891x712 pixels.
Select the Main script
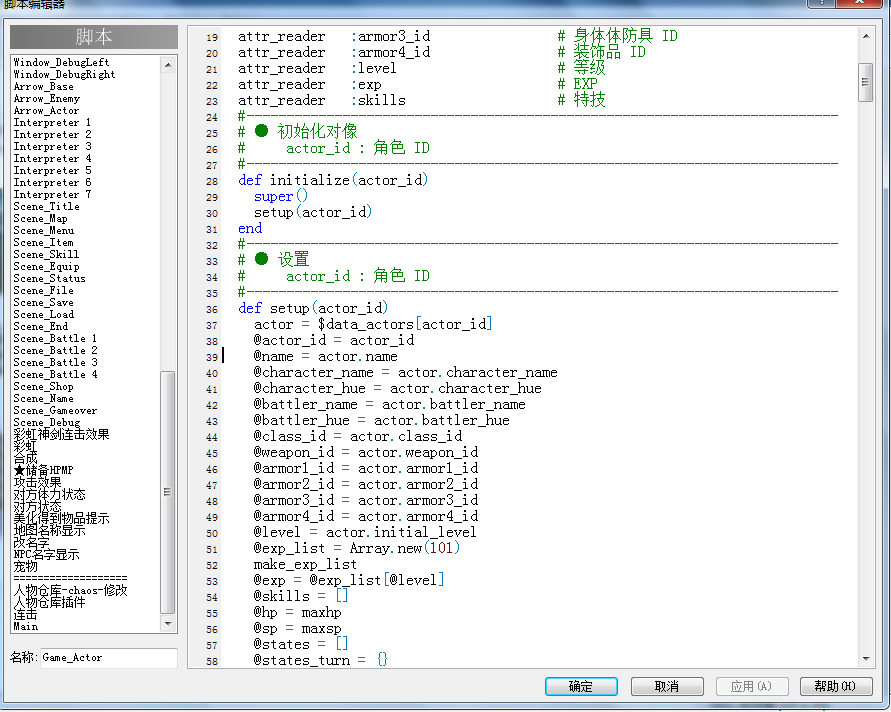26,626
